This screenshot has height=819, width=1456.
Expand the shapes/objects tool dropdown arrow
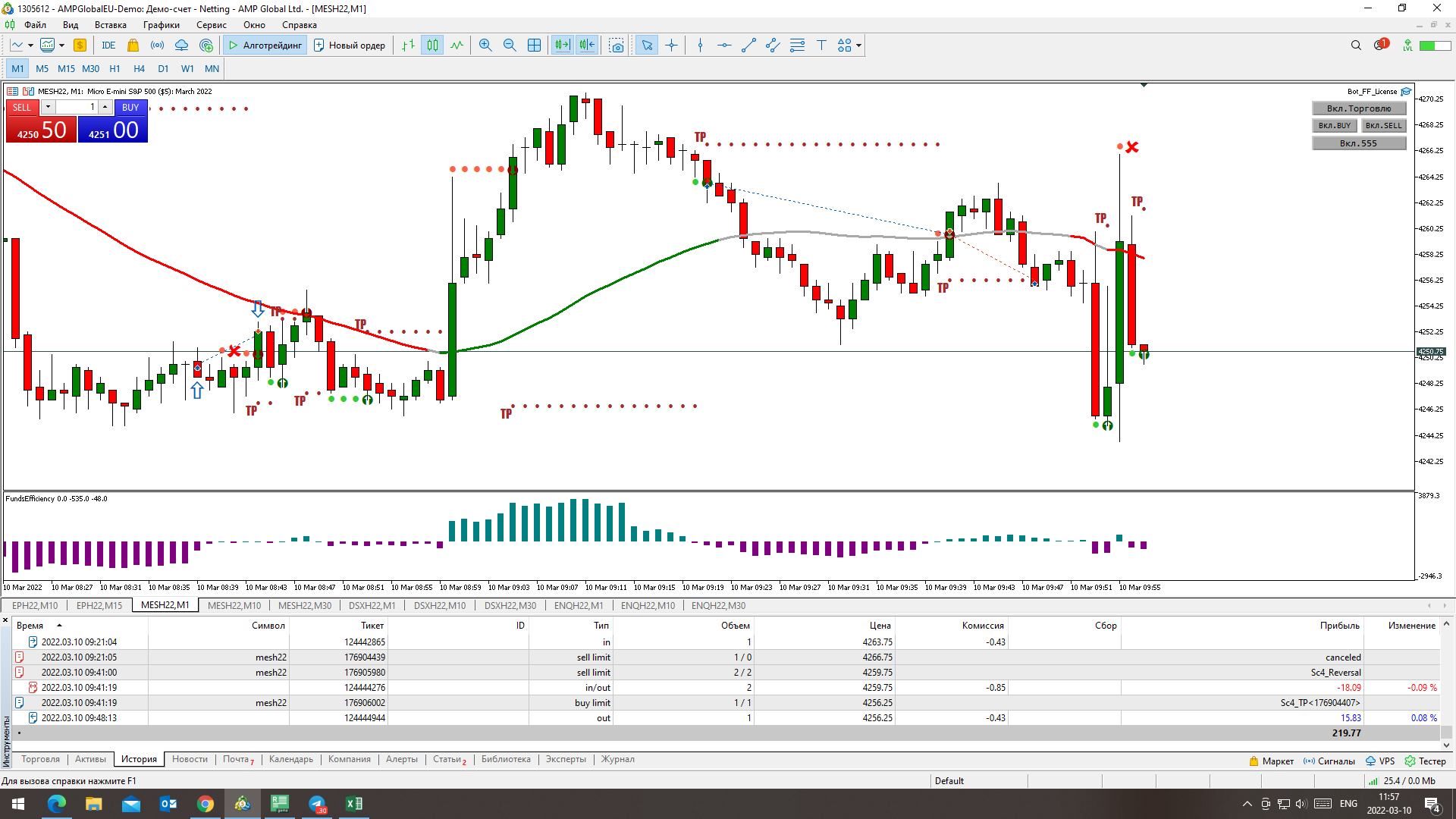click(858, 45)
